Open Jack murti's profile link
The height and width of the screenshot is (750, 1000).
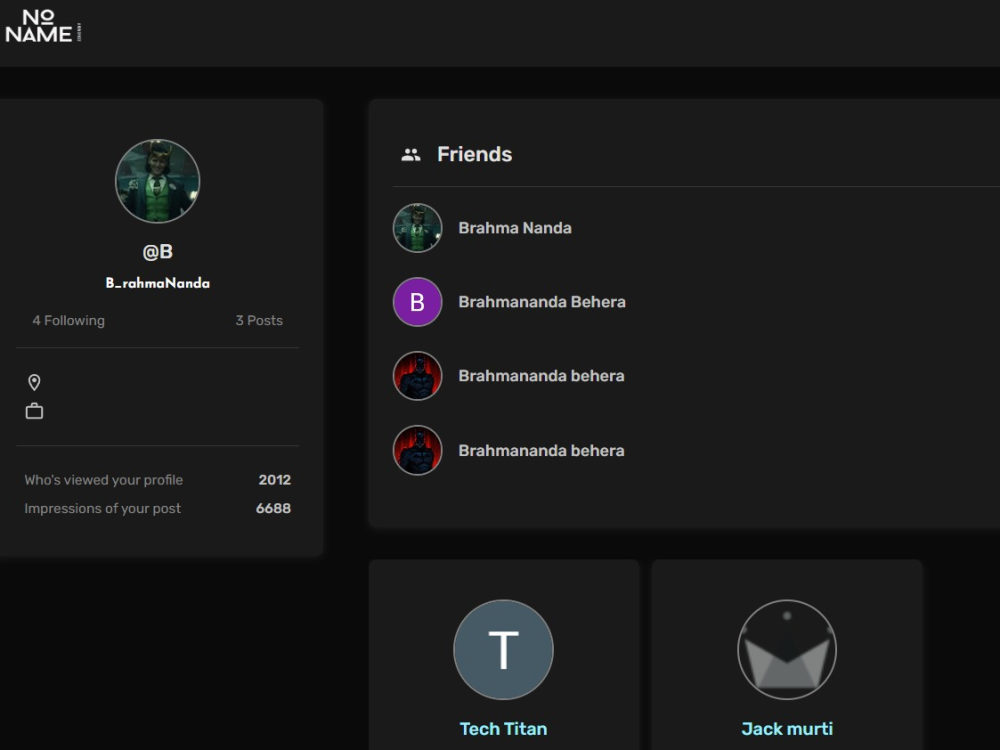click(x=787, y=729)
